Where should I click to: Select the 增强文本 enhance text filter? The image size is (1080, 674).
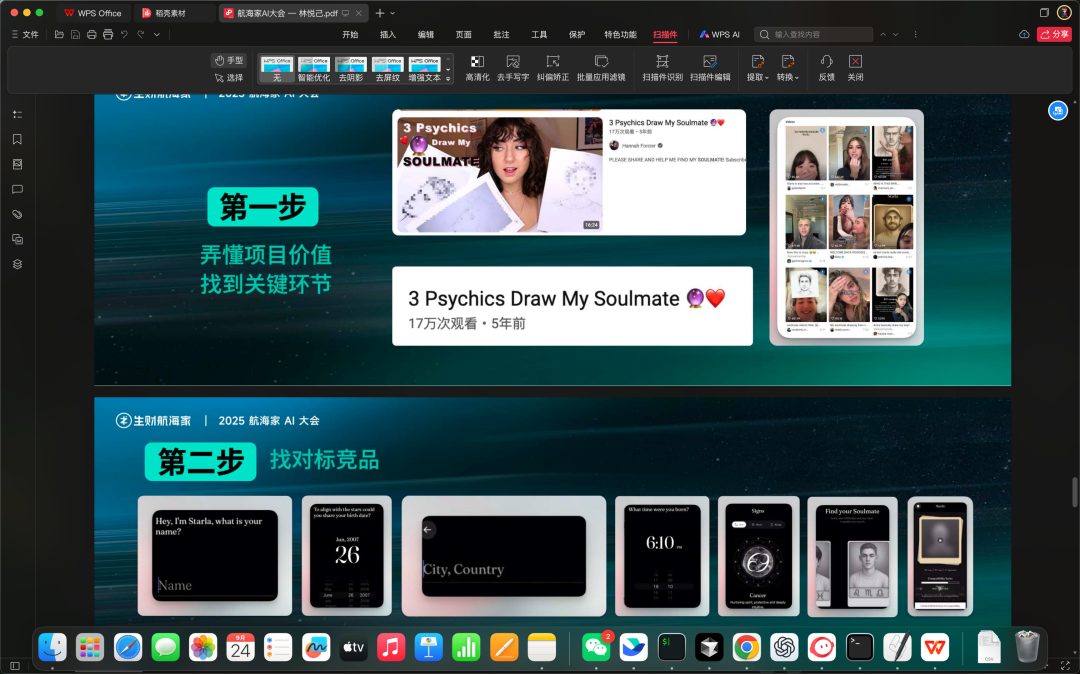424,70
